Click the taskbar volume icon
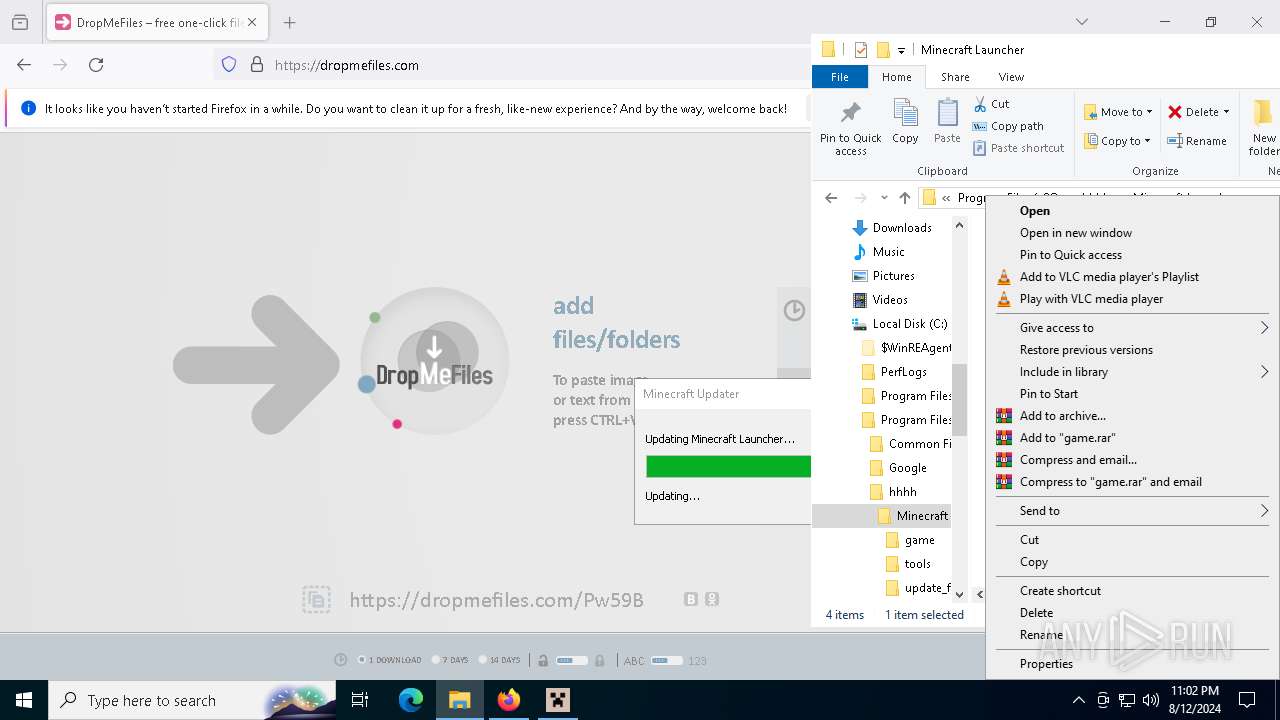 (1151, 700)
